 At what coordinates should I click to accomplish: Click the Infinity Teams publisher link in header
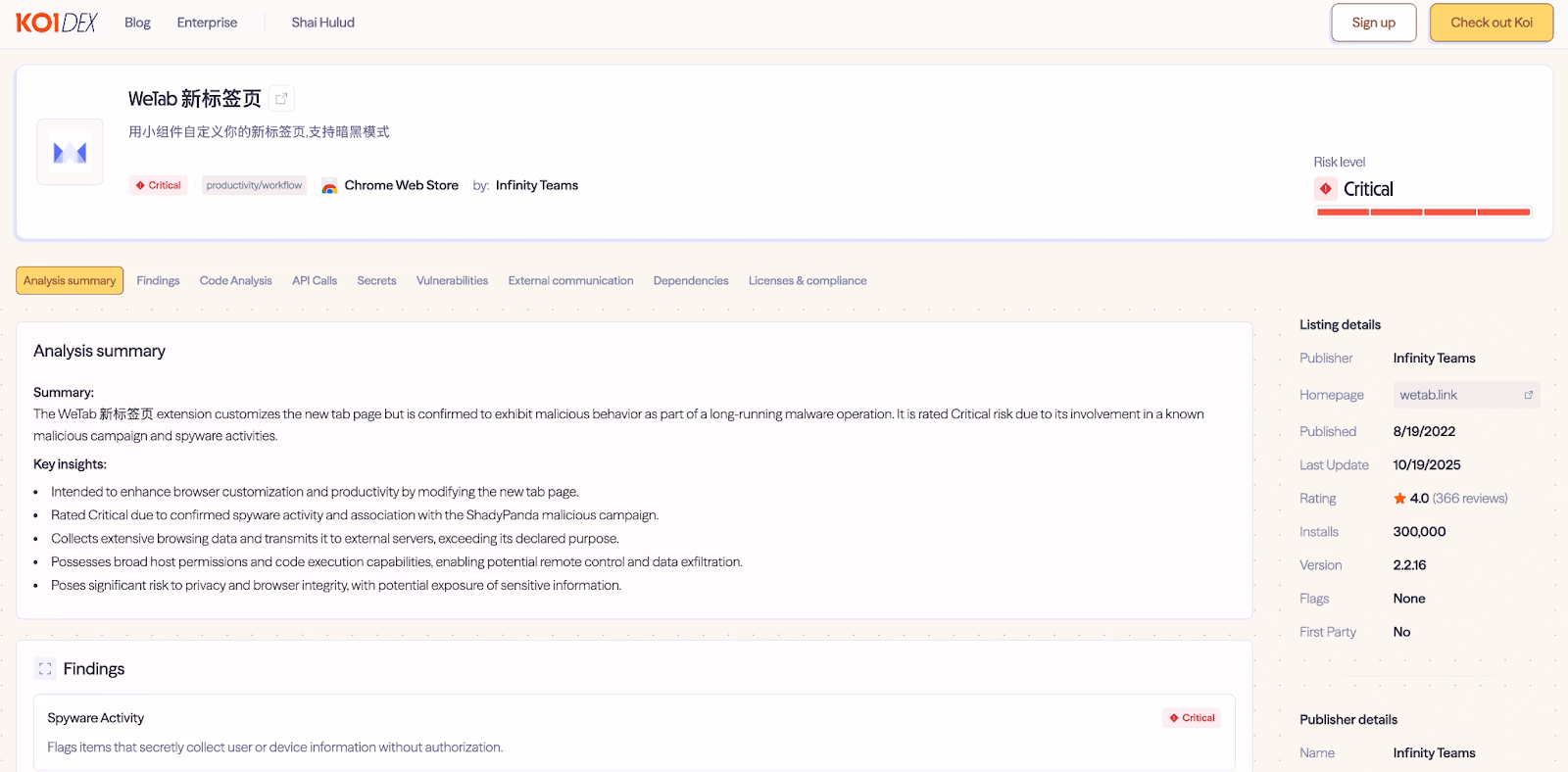[537, 185]
